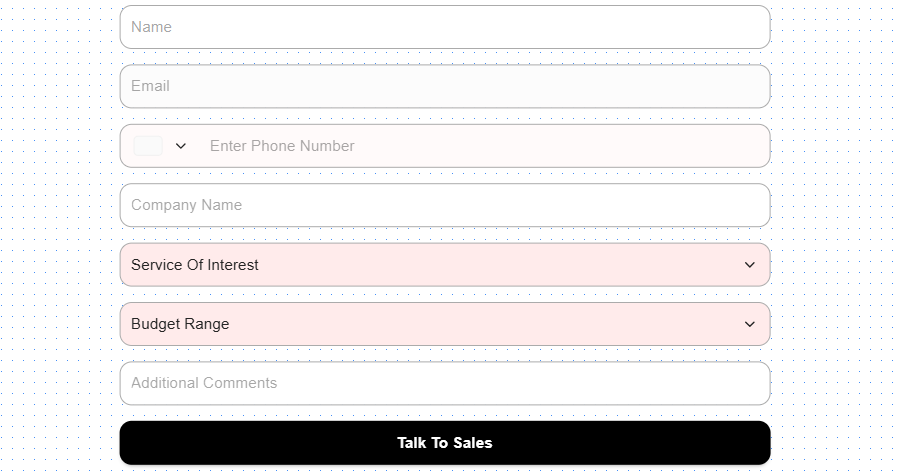
Task: Submit the form with Talk To Sales
Action: pyautogui.click(x=444, y=443)
